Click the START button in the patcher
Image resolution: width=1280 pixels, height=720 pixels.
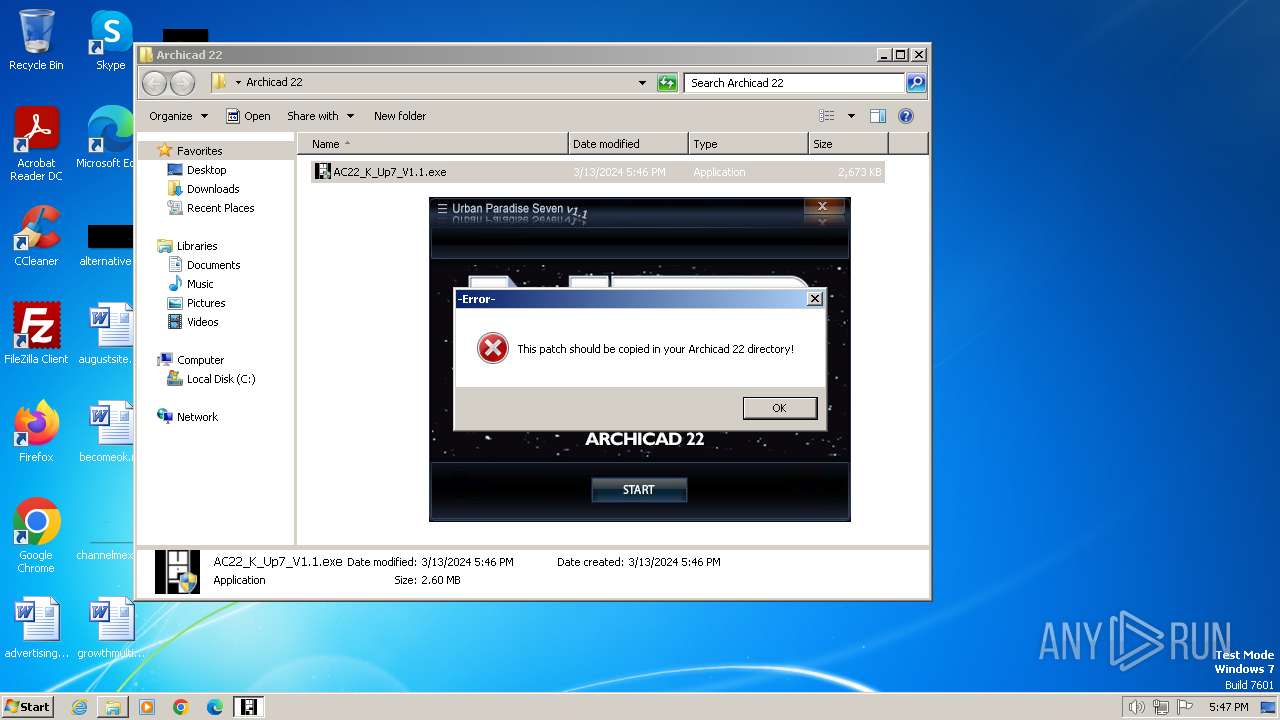coord(639,490)
